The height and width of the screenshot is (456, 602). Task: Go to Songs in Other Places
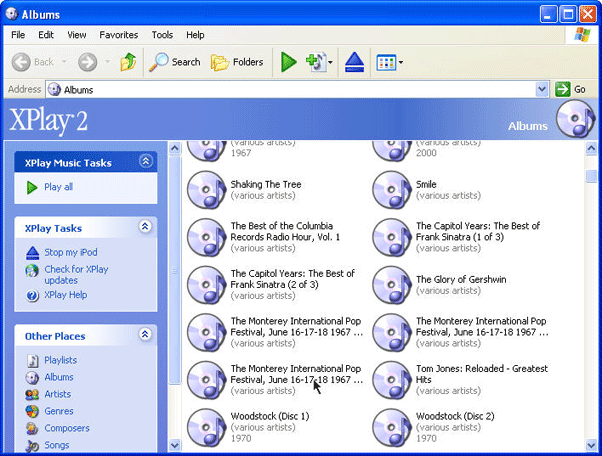57,445
